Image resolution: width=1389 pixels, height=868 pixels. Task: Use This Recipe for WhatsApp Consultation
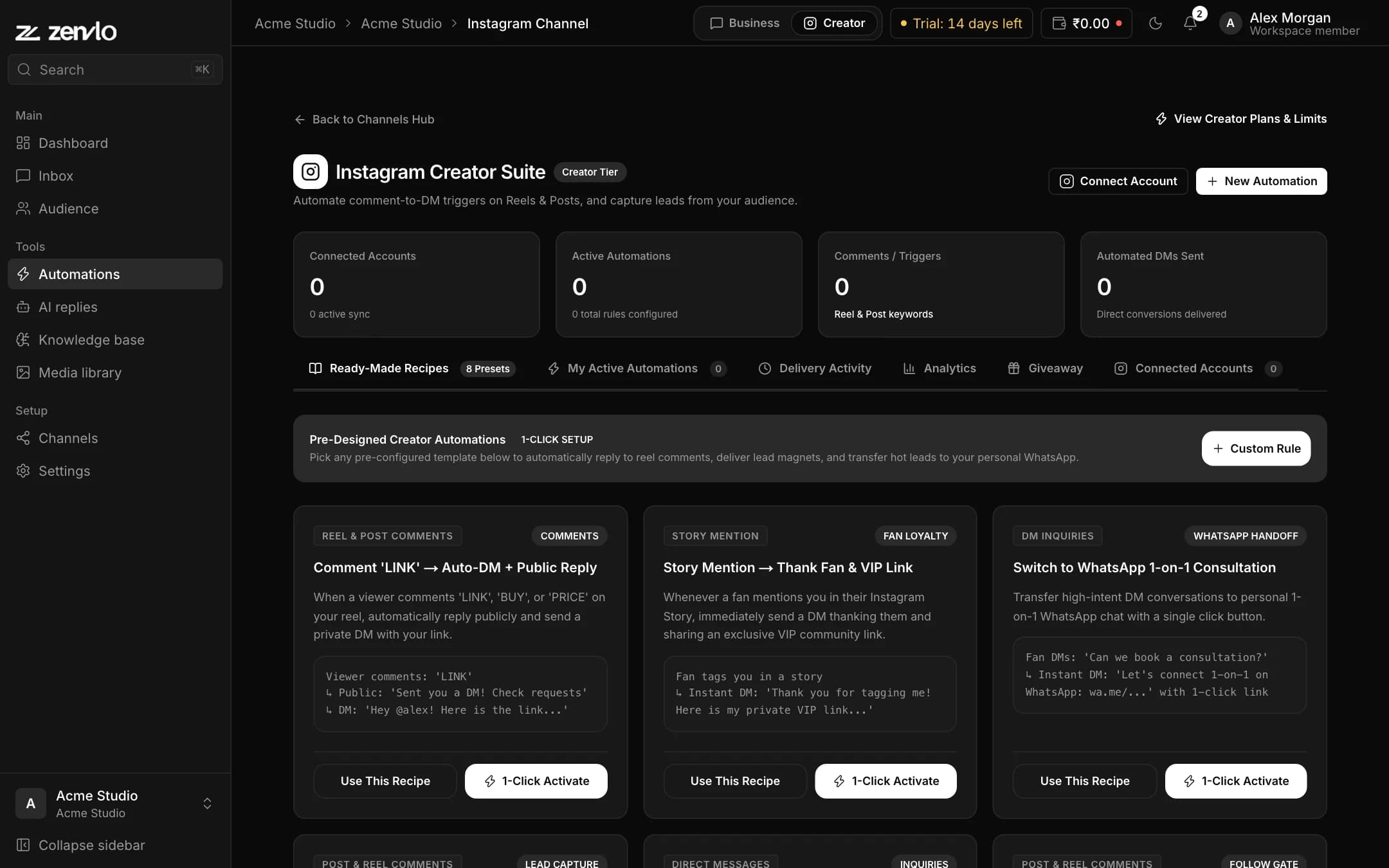[x=1085, y=781]
